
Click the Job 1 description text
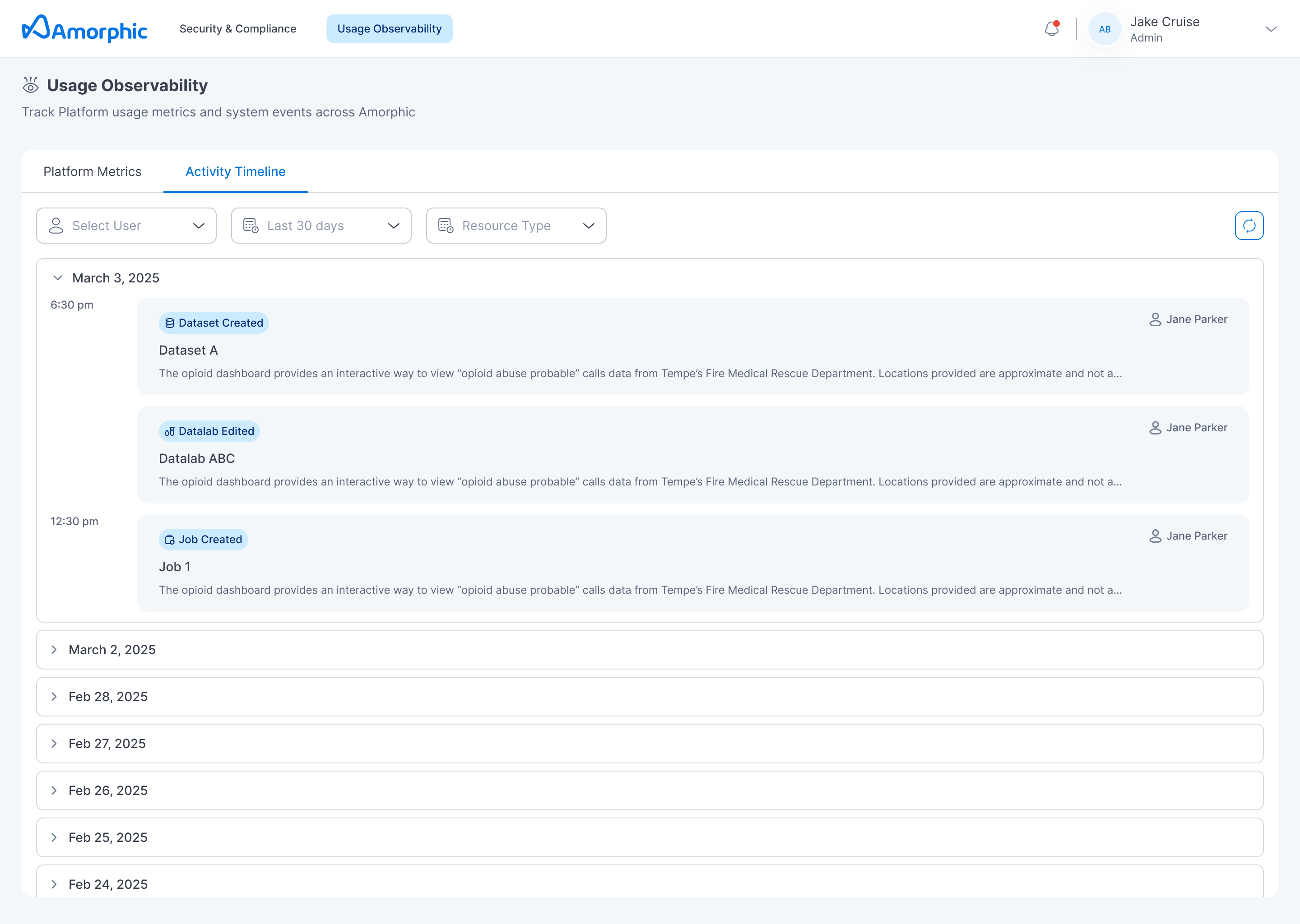coord(641,590)
